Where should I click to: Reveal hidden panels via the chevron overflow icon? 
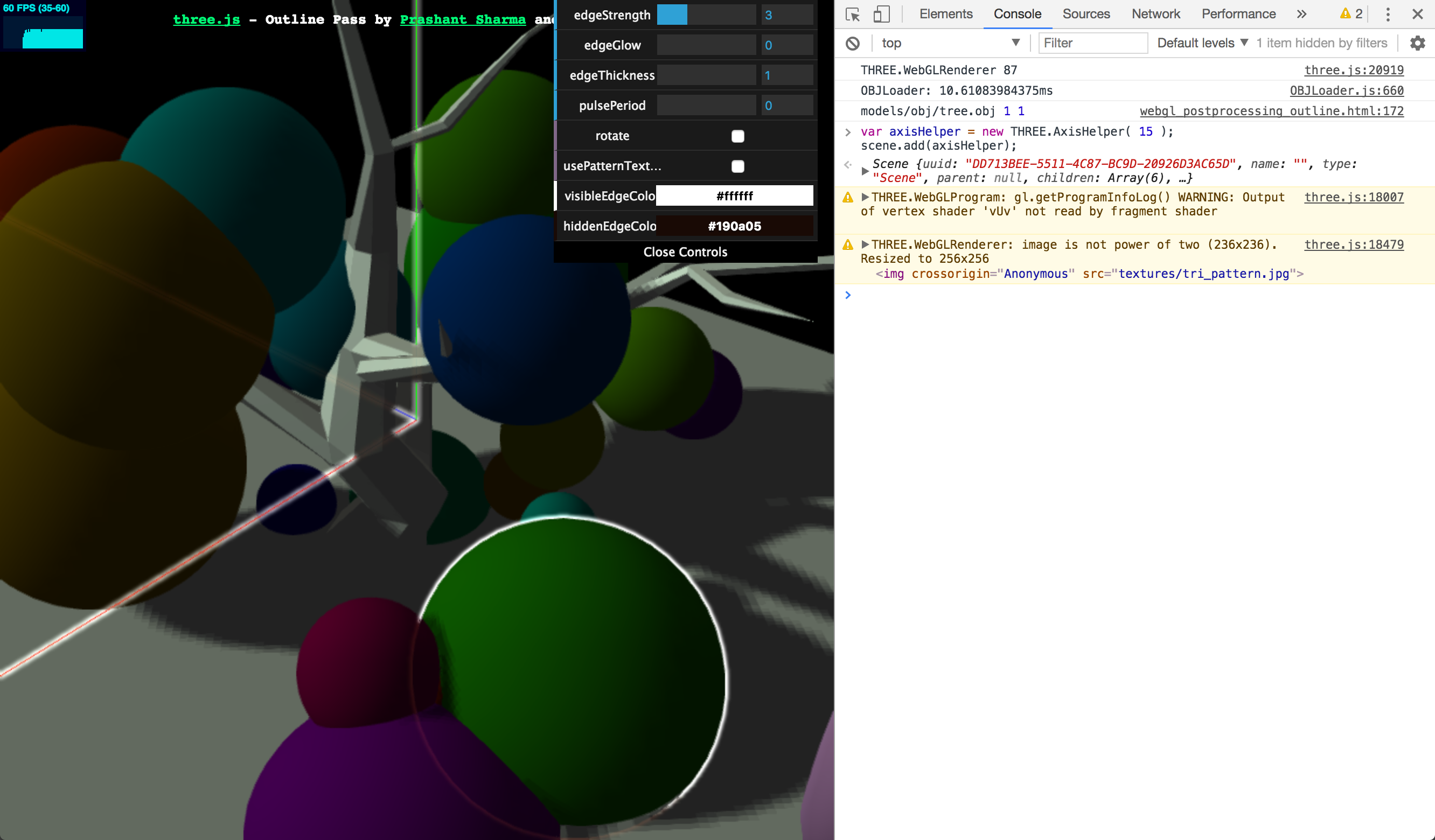(1302, 13)
